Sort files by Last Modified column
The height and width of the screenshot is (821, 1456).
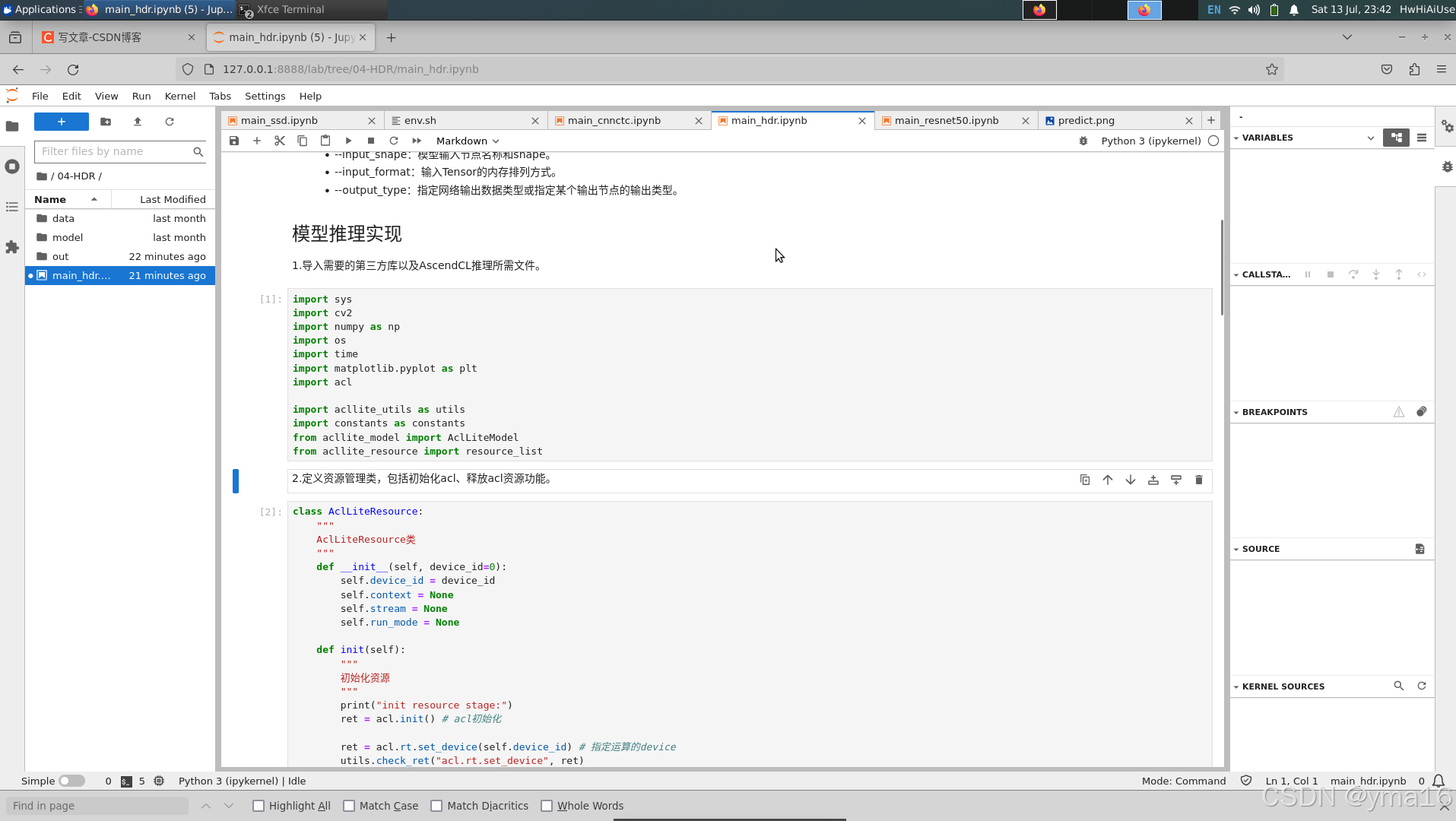(x=173, y=199)
